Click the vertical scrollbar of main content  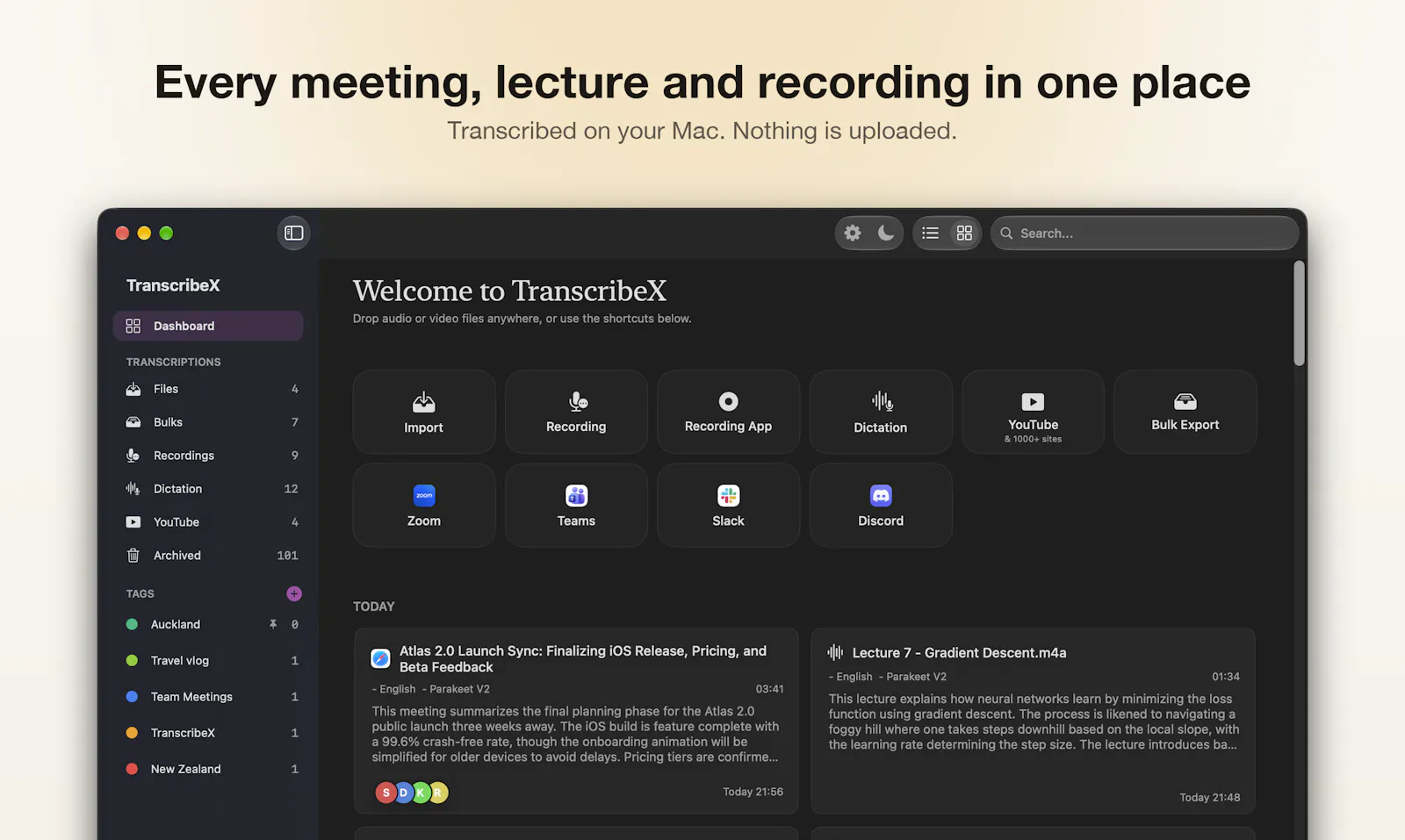tap(1299, 313)
